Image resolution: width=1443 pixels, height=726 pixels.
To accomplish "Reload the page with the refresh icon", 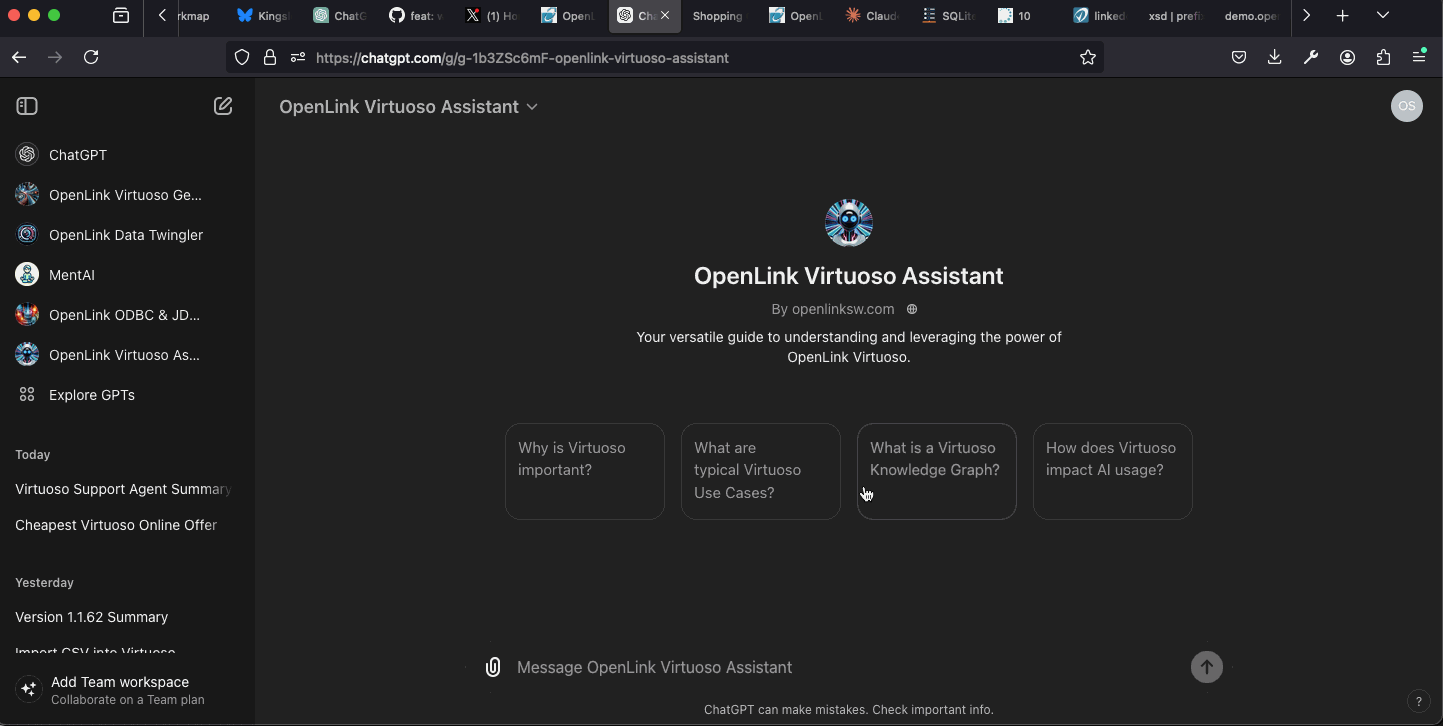I will click(x=91, y=58).
